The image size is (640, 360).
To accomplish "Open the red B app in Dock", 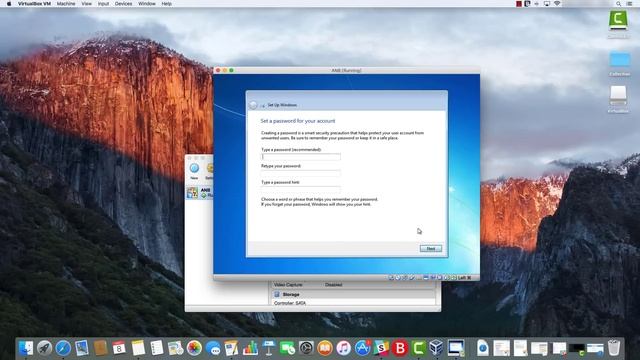I will coord(400,348).
